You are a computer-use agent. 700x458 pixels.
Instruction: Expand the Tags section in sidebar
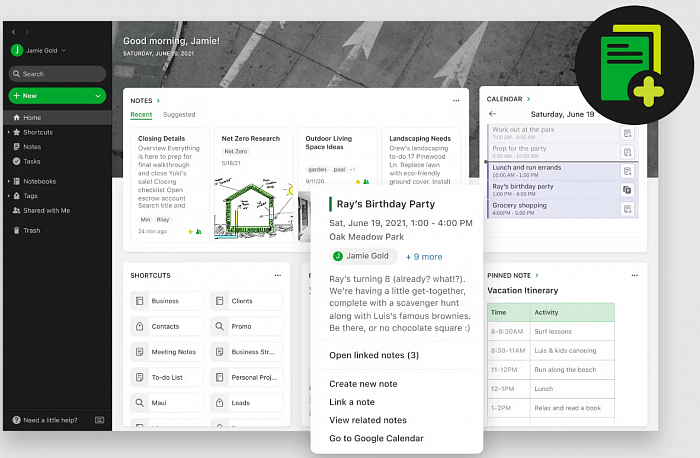tap(9, 196)
